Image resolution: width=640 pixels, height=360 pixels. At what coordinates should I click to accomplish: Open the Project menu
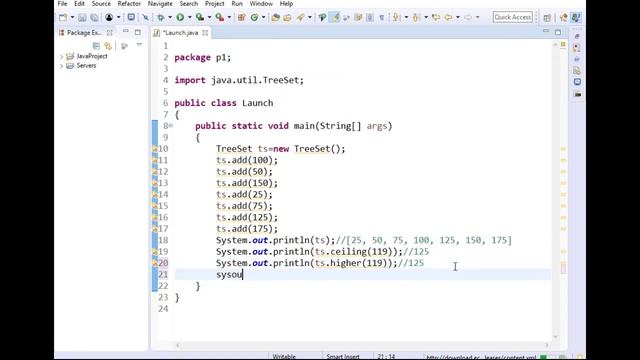[215, 4]
